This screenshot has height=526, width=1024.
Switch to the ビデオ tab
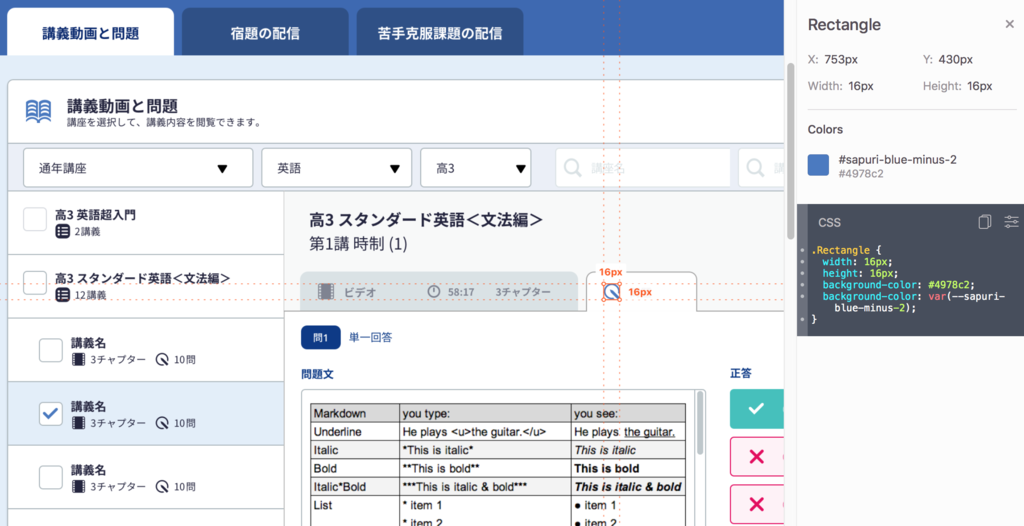coord(439,291)
